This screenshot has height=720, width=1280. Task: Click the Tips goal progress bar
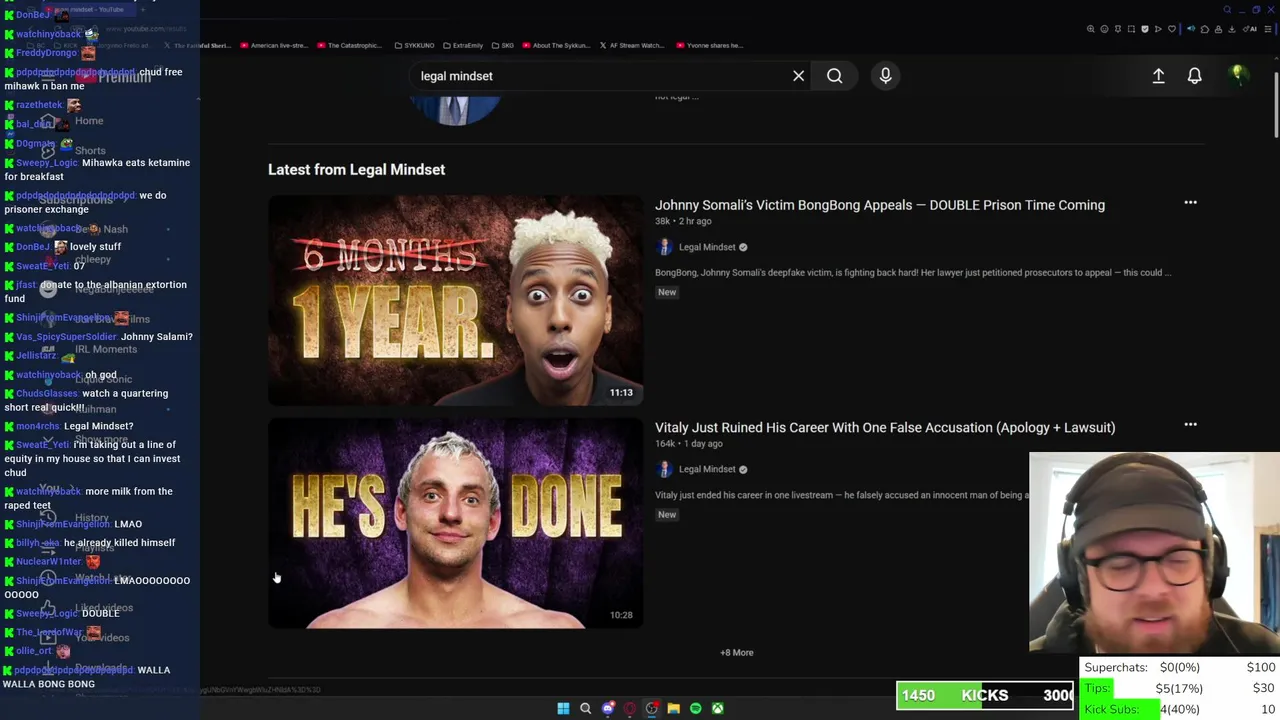tap(1180, 688)
